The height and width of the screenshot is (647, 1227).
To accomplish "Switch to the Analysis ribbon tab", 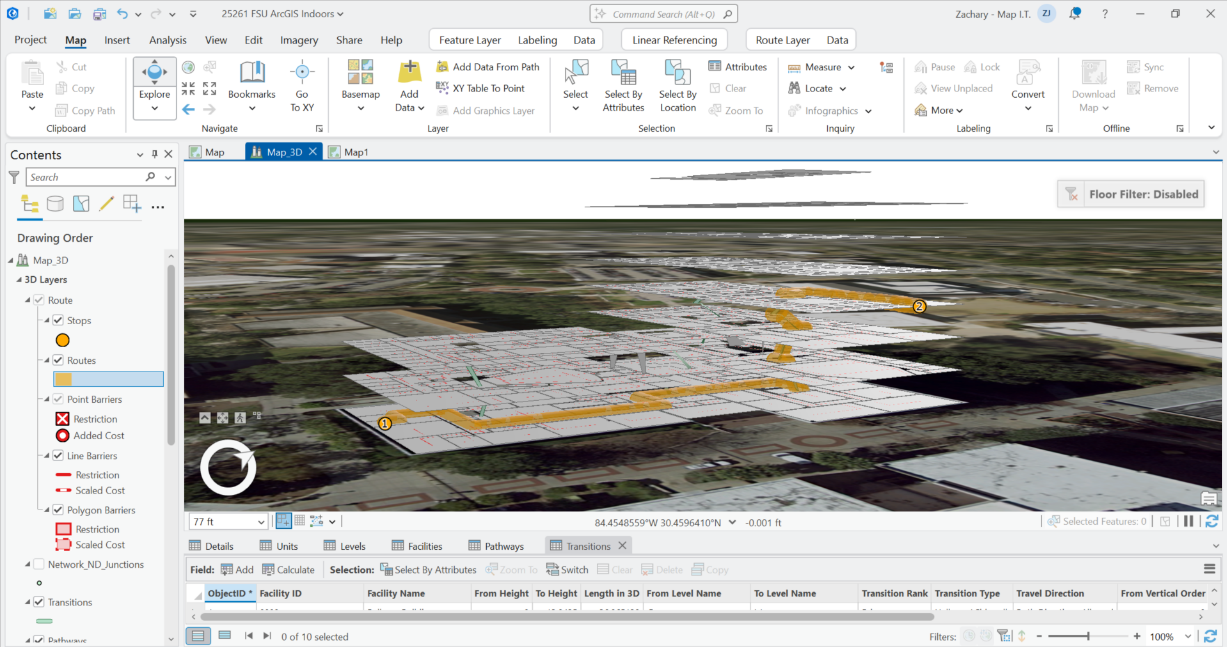I will 168,40.
